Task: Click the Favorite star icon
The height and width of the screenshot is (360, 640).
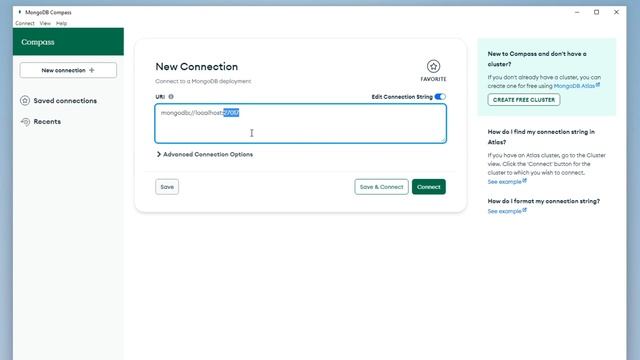Action: coord(433,66)
